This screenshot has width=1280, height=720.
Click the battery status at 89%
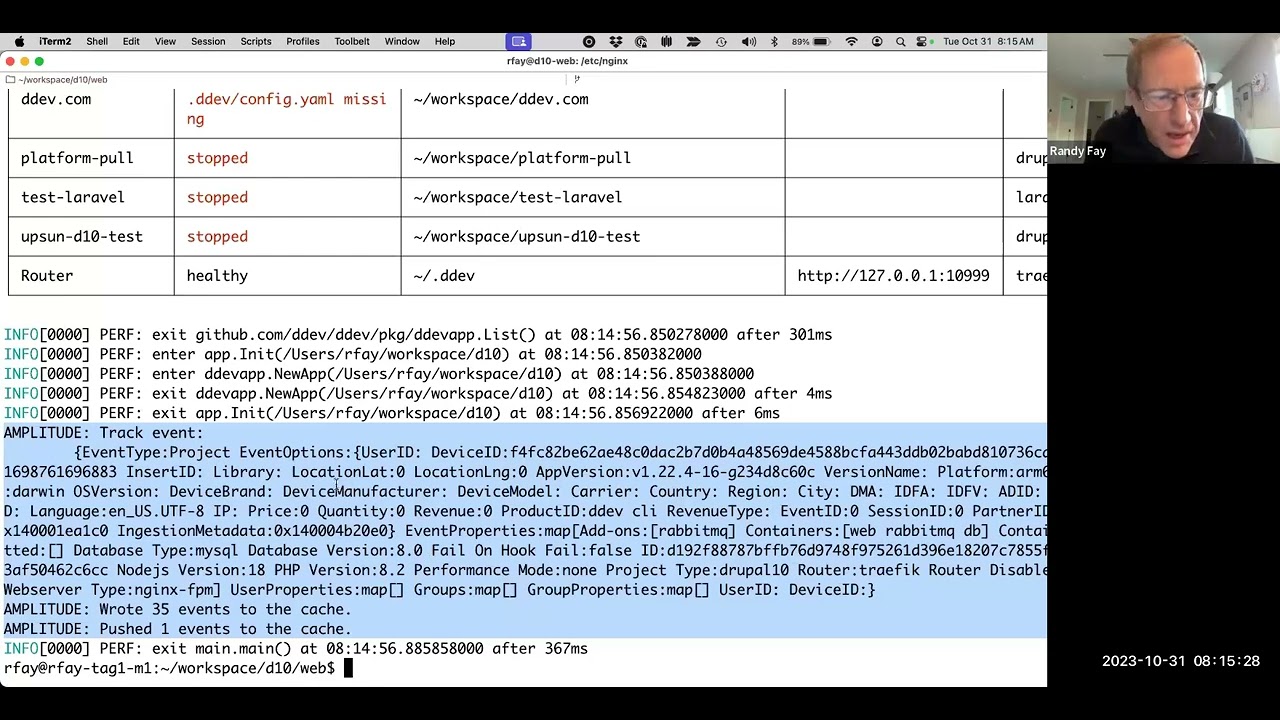(x=811, y=42)
